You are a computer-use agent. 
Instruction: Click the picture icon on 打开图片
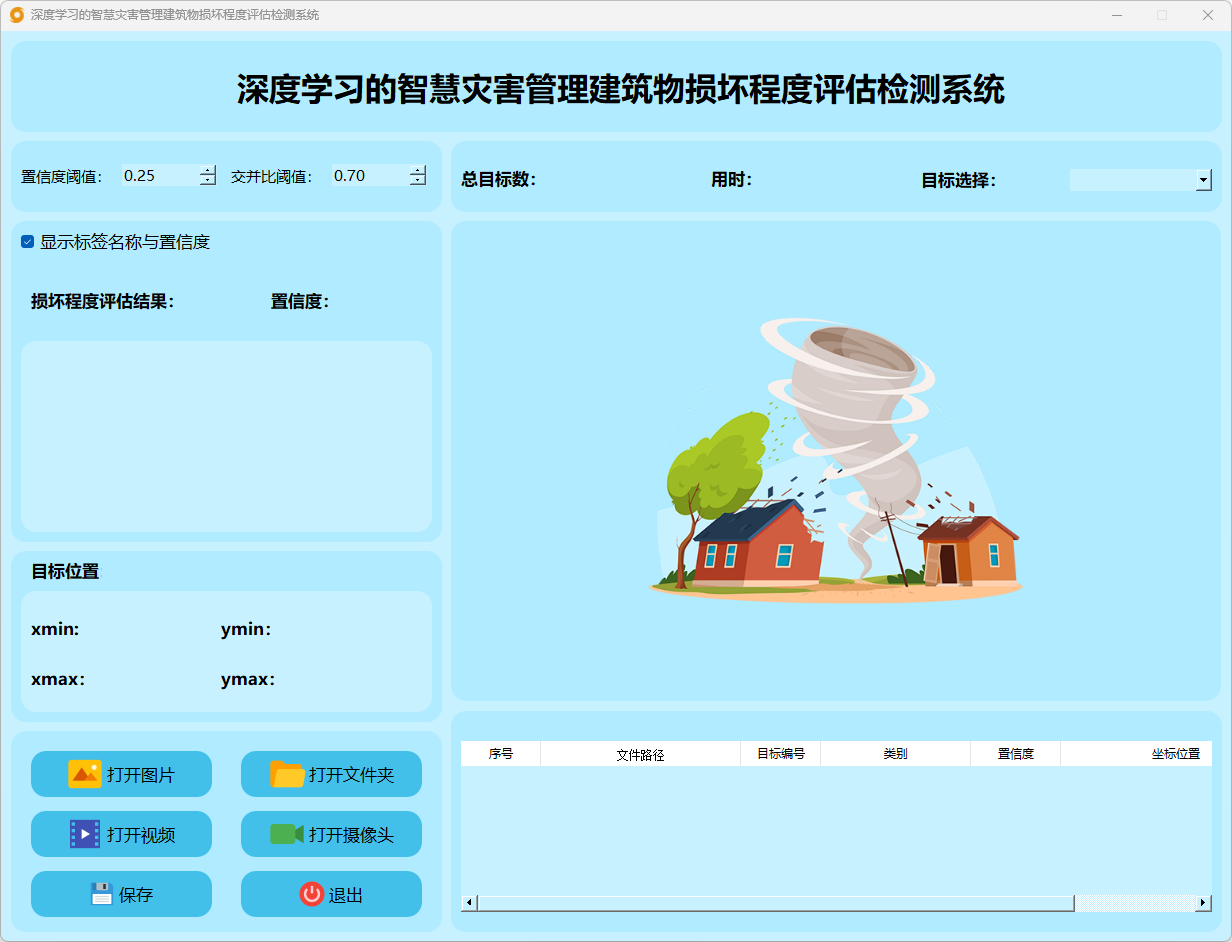(85, 774)
